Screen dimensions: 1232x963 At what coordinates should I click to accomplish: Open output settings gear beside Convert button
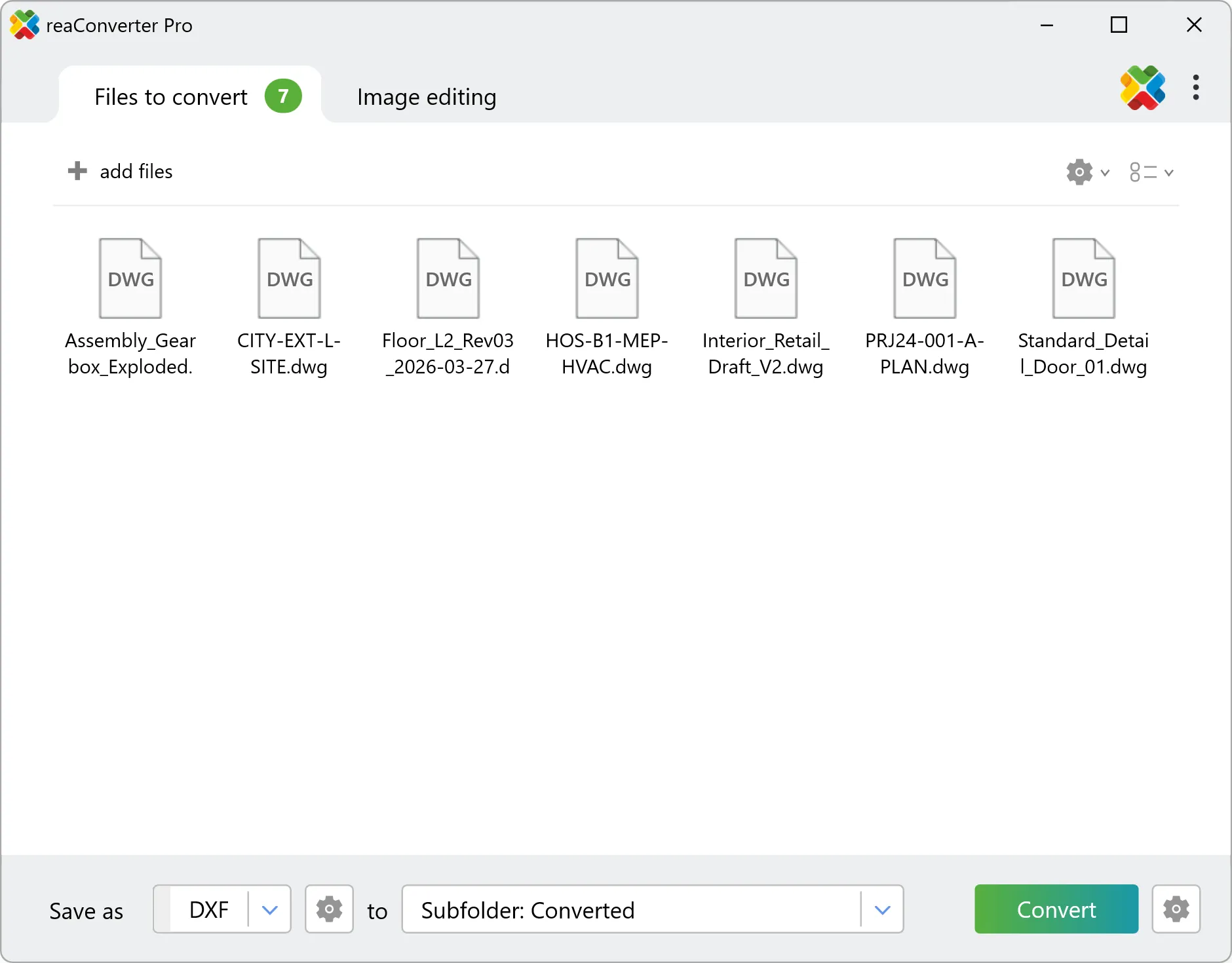click(1175, 909)
